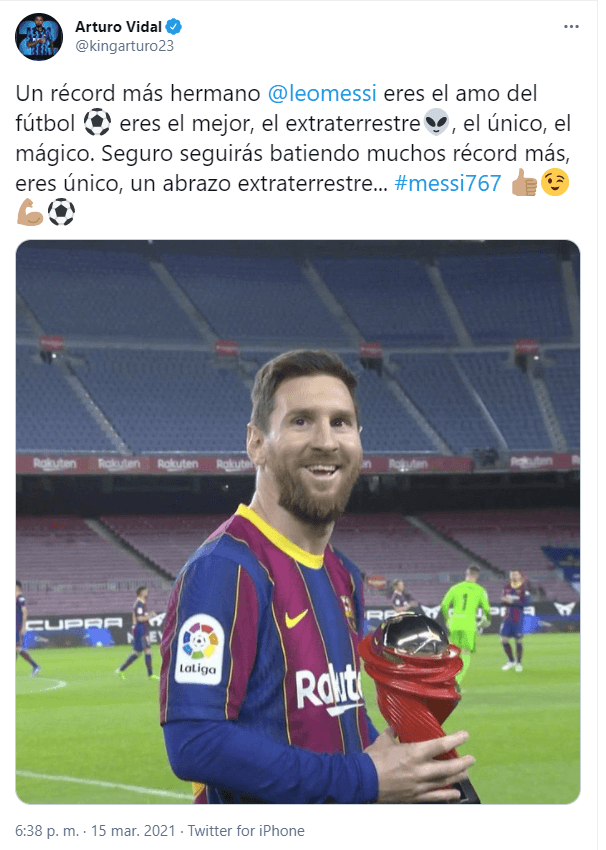Click the thumbs up emoji
Image resolution: width=606 pixels, height=850 pixels.
[524, 183]
